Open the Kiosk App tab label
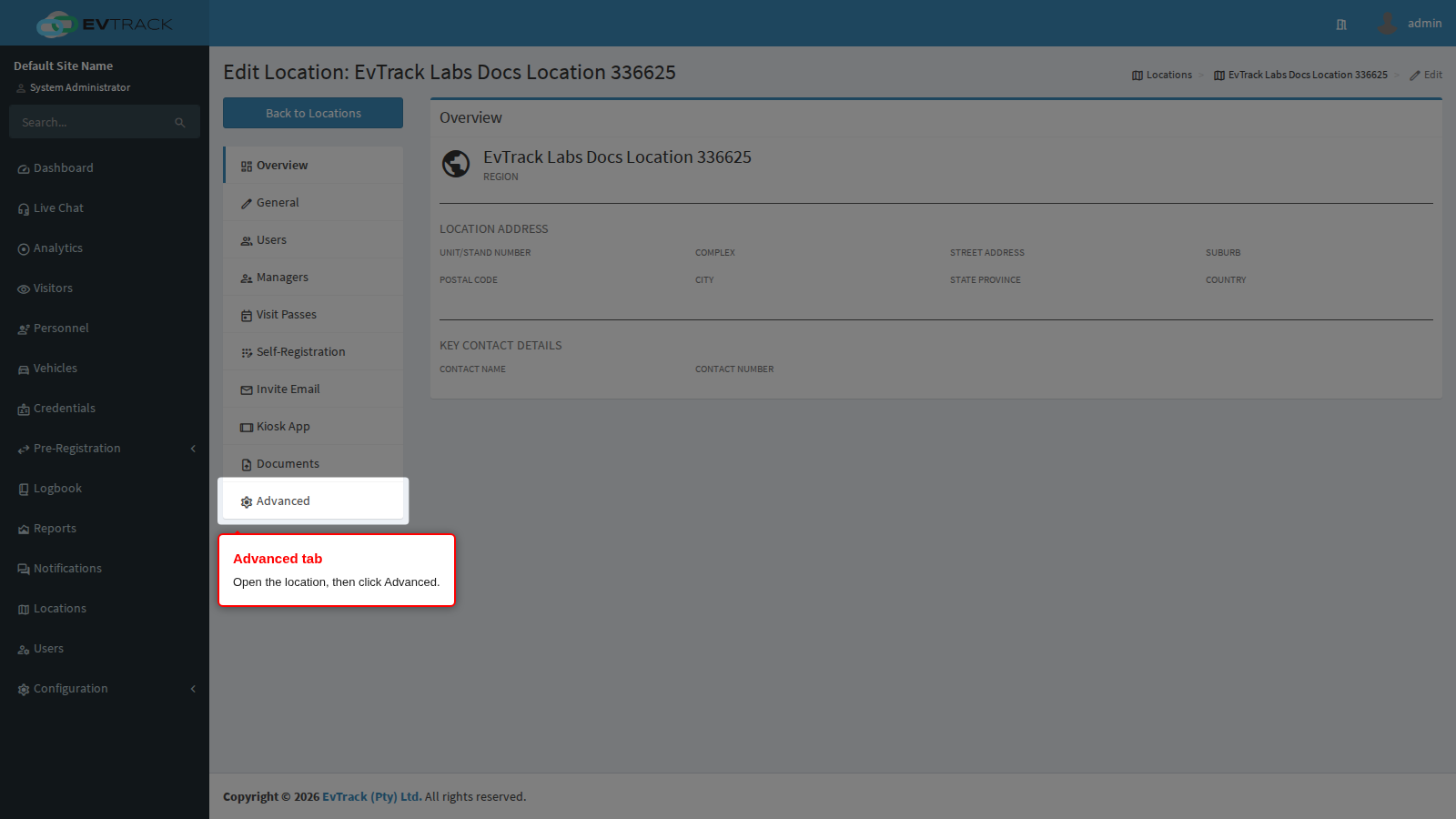 (x=283, y=427)
